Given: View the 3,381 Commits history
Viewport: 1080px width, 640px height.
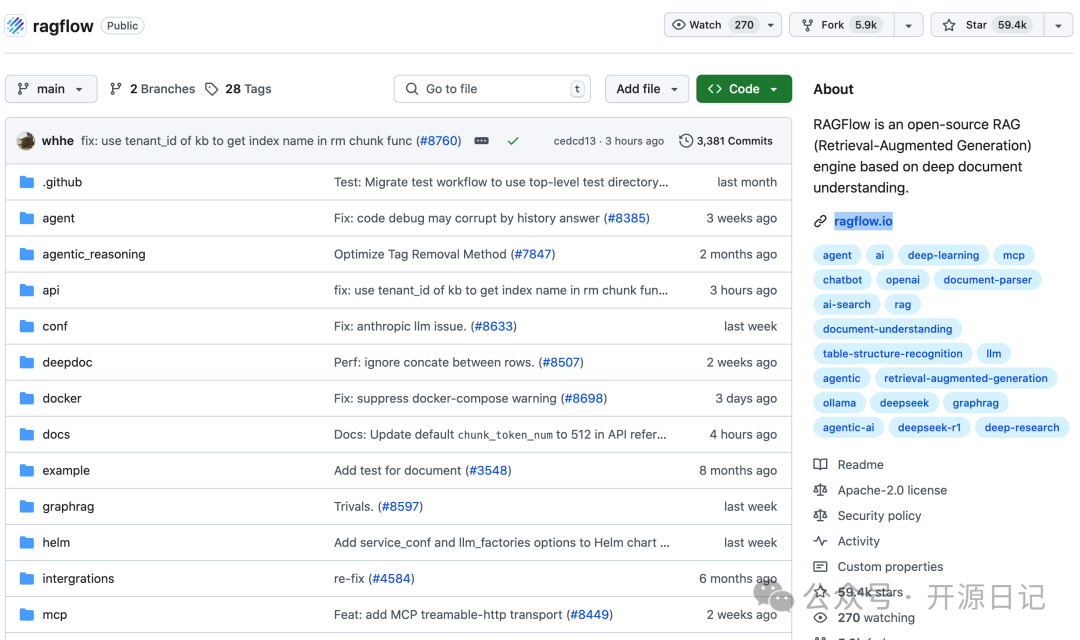Looking at the screenshot, I should [726, 141].
